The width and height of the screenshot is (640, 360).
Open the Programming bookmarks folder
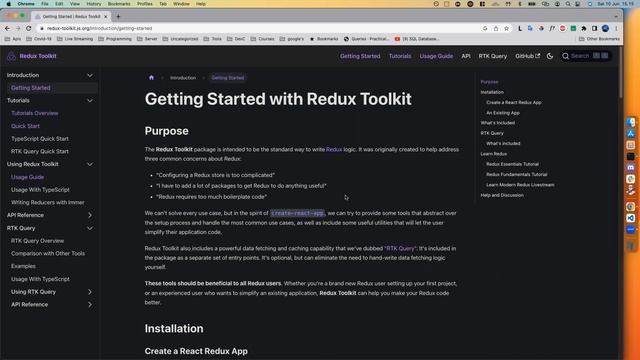tap(115, 39)
